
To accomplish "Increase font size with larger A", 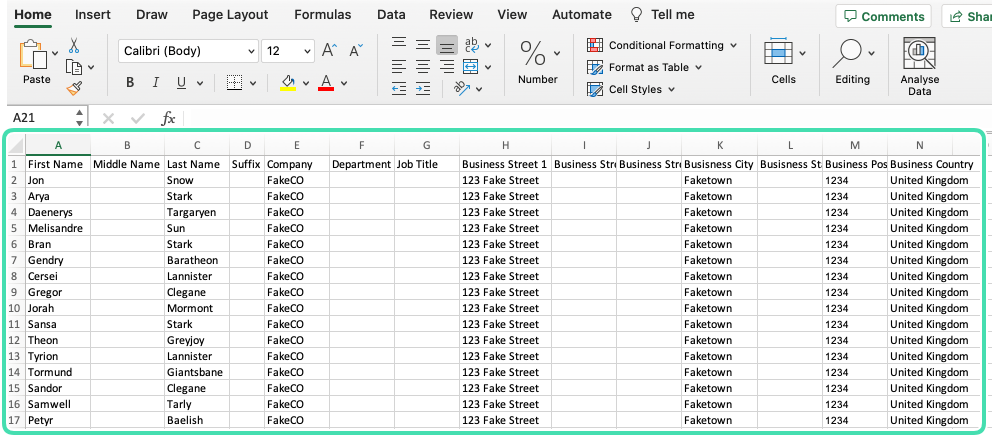I will click(x=330, y=51).
